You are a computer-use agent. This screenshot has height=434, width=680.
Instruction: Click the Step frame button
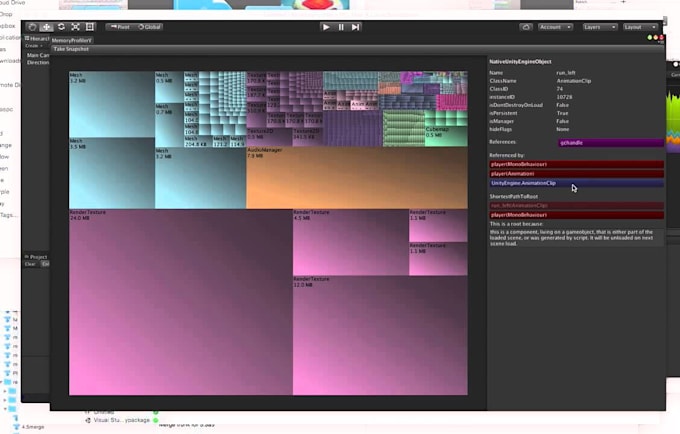coord(355,27)
